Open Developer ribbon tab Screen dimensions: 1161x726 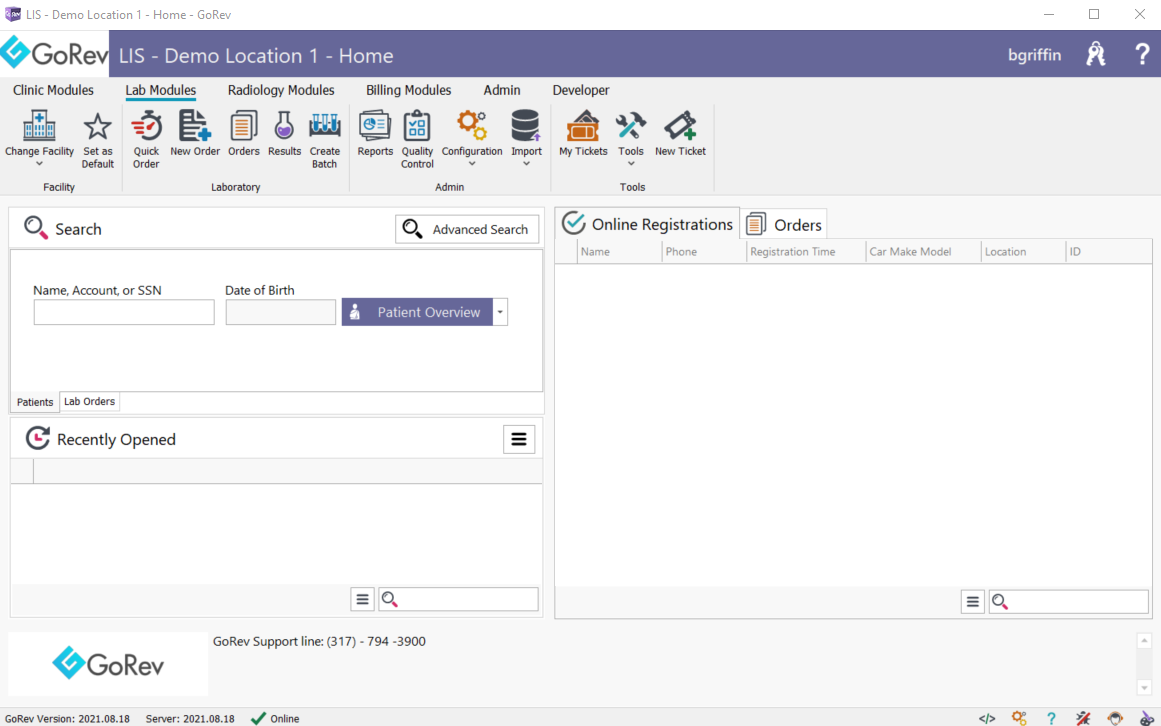(x=580, y=90)
